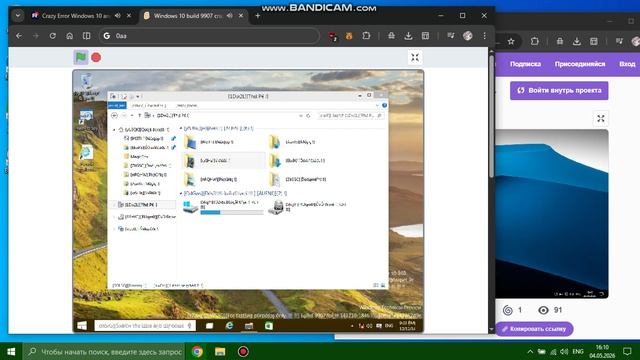Open downloads in the front Chrome window

coord(408,36)
